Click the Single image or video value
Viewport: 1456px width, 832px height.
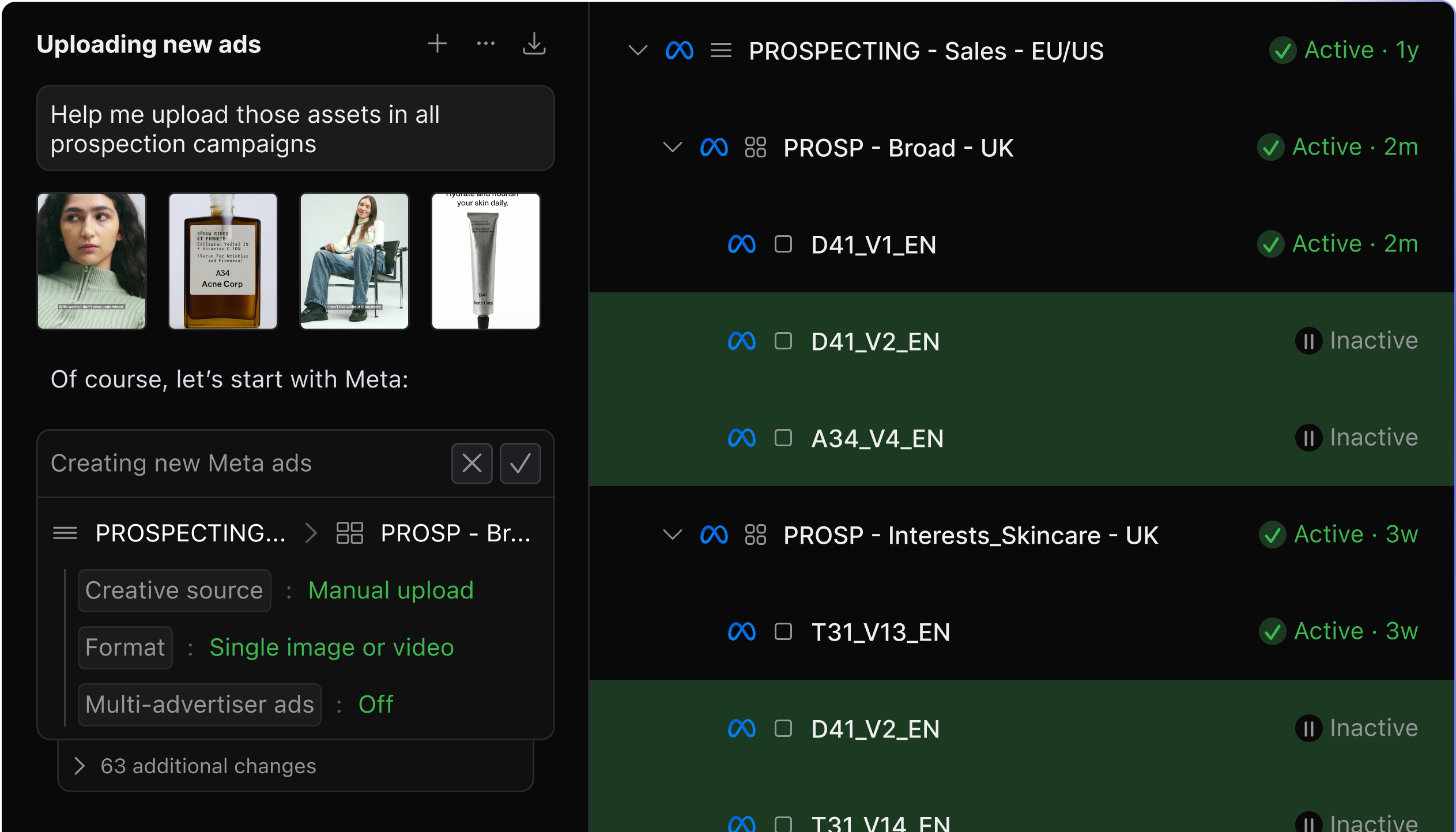pyautogui.click(x=331, y=647)
